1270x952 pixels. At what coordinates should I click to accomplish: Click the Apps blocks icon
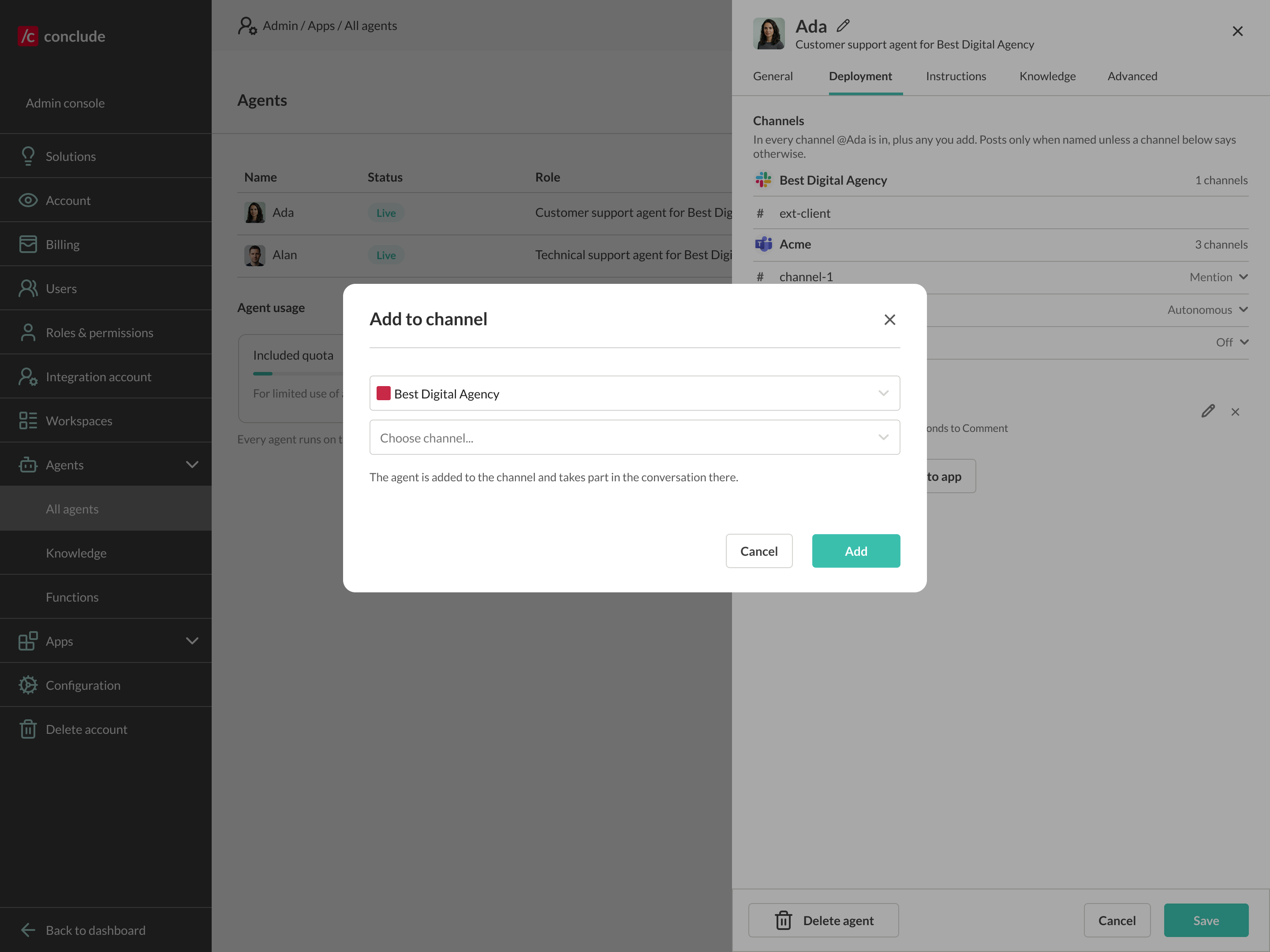(27, 641)
